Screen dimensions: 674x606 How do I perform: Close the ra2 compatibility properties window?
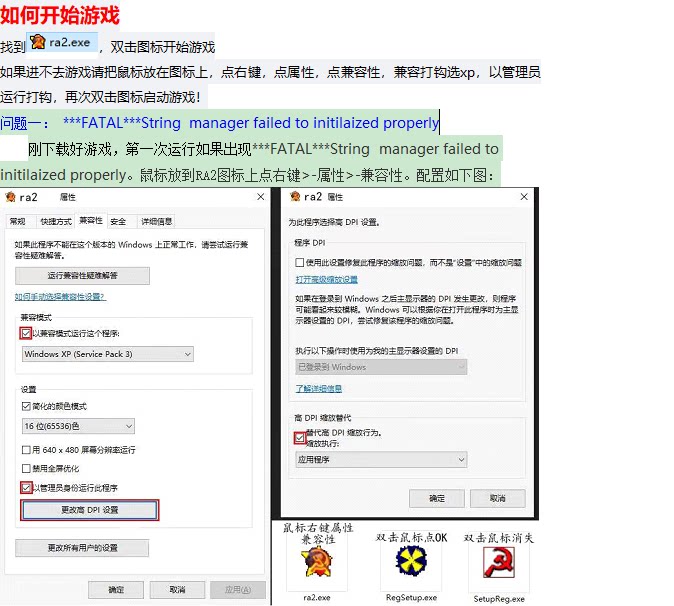260,197
